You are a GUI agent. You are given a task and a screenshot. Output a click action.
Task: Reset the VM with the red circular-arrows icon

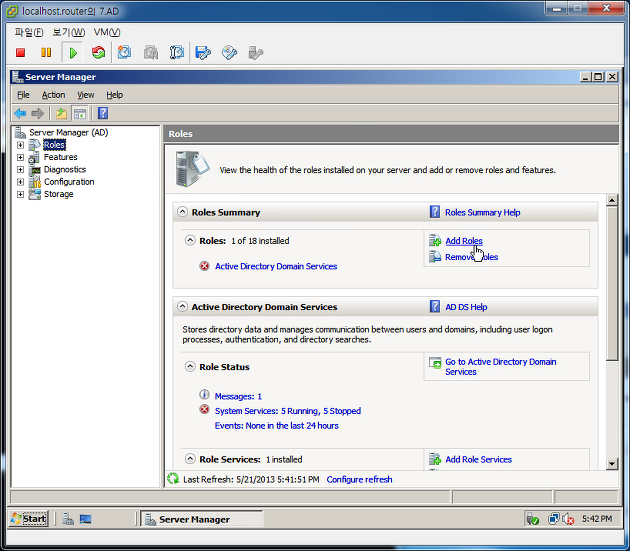pyautogui.click(x=98, y=52)
